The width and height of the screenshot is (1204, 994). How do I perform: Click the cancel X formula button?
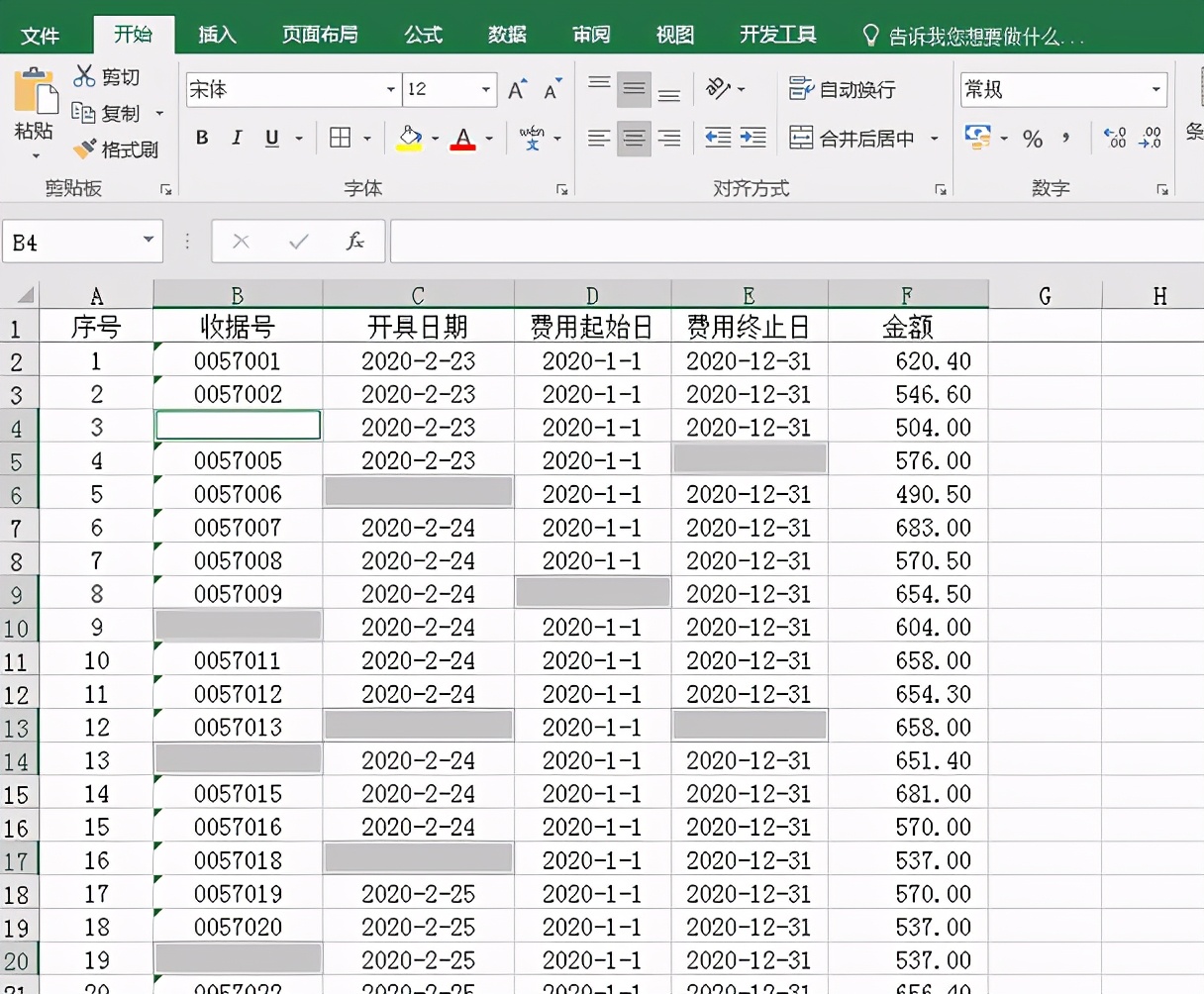[241, 241]
